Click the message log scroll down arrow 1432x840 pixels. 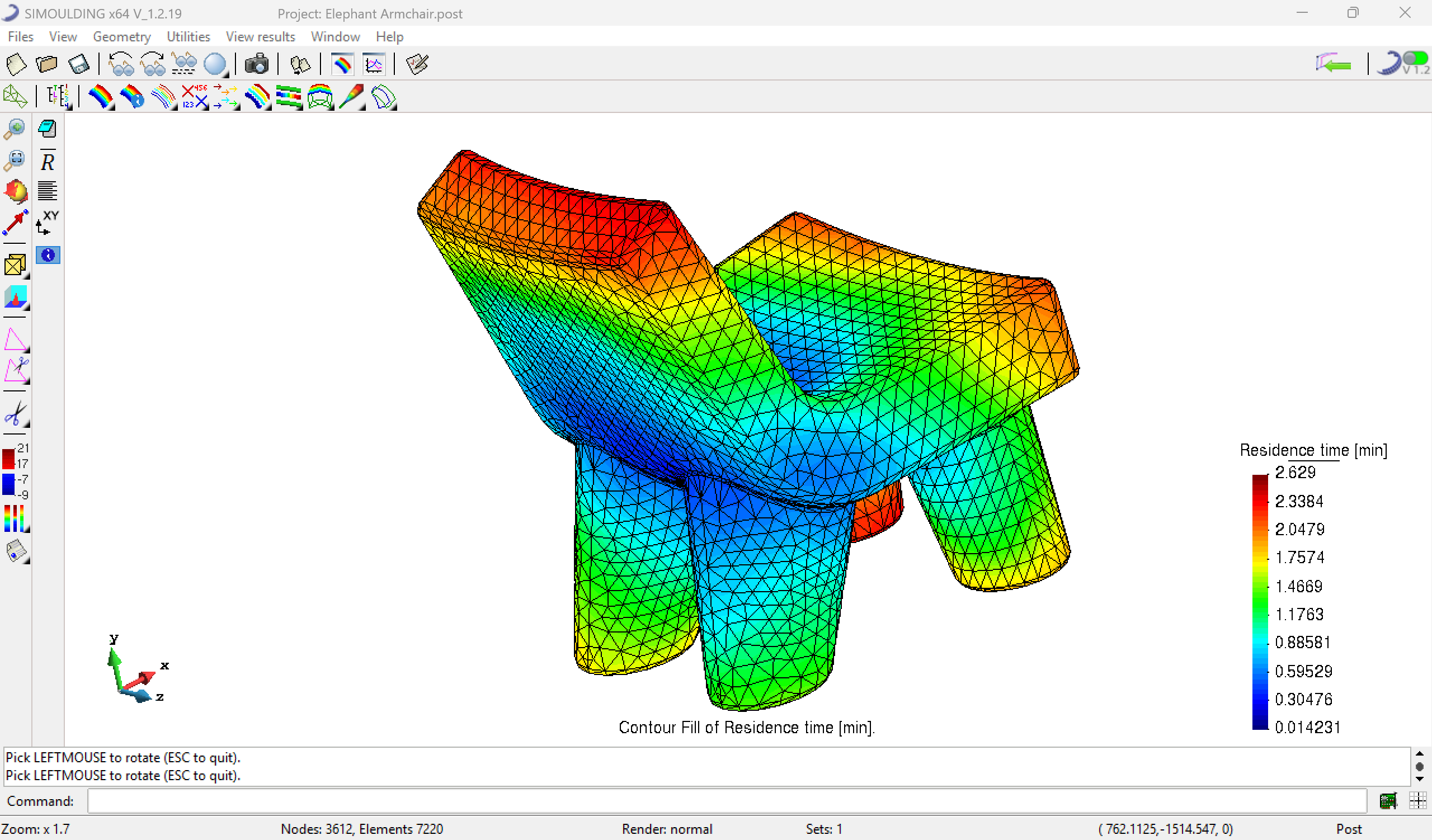1420,778
